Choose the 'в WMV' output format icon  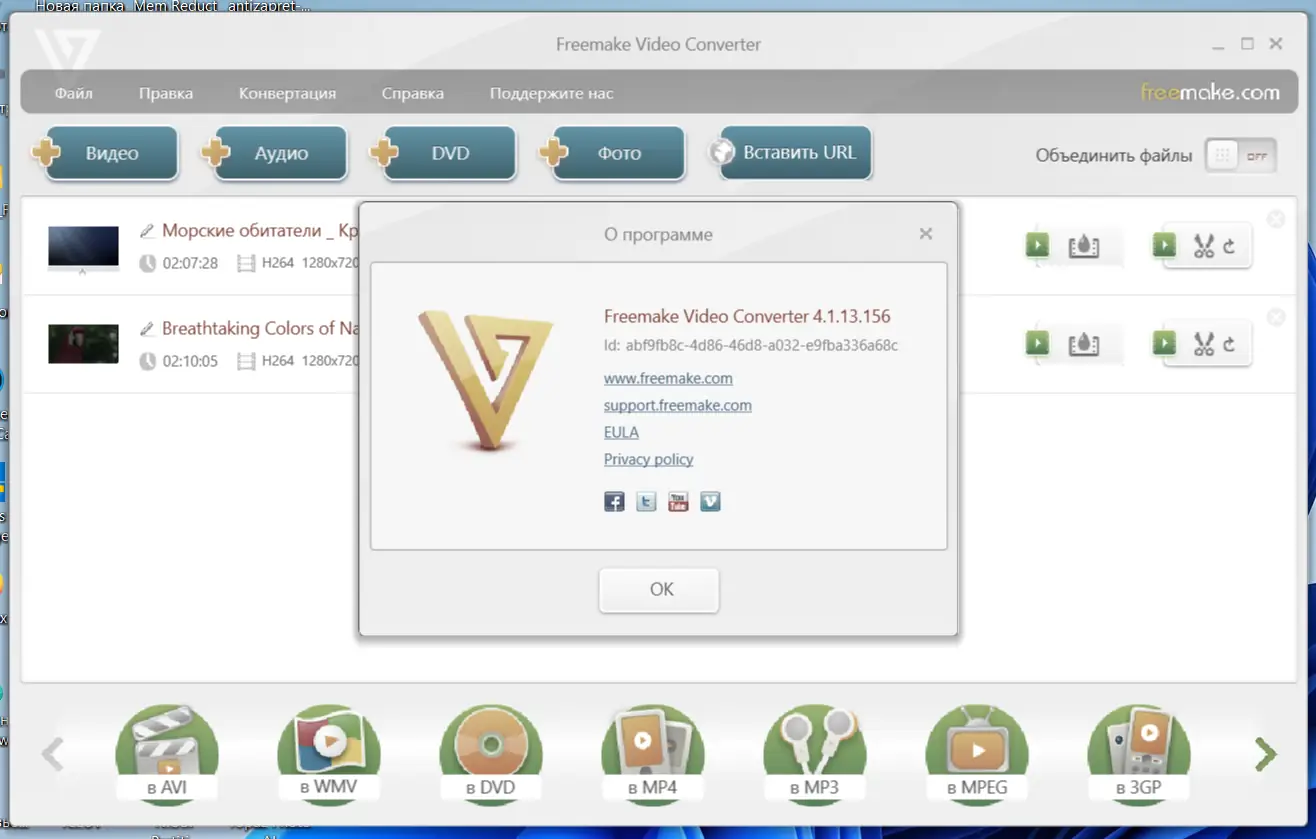coord(329,753)
